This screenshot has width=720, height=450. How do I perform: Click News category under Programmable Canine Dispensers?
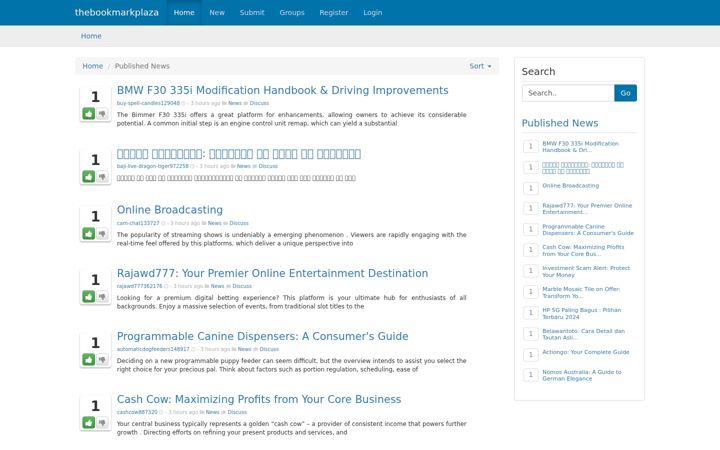click(x=244, y=349)
